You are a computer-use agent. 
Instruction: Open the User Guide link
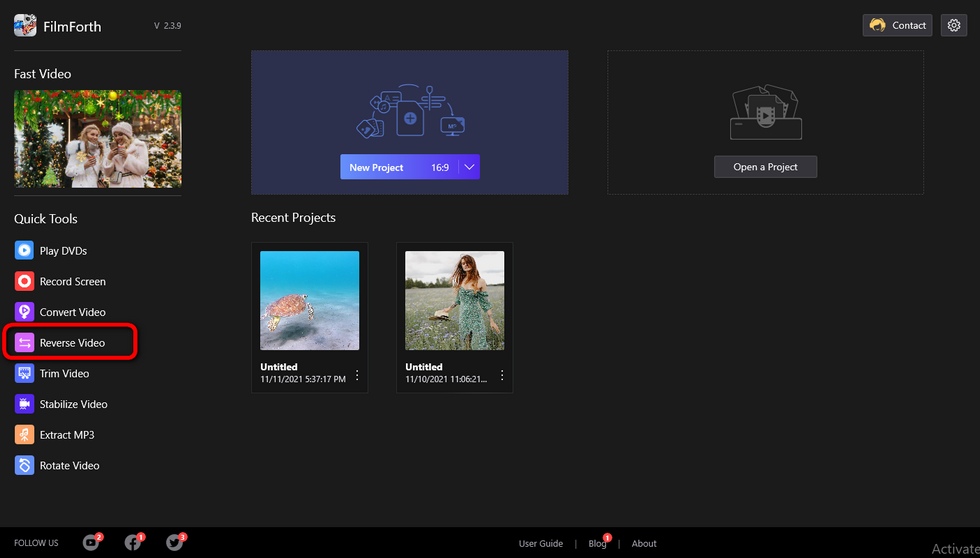541,544
